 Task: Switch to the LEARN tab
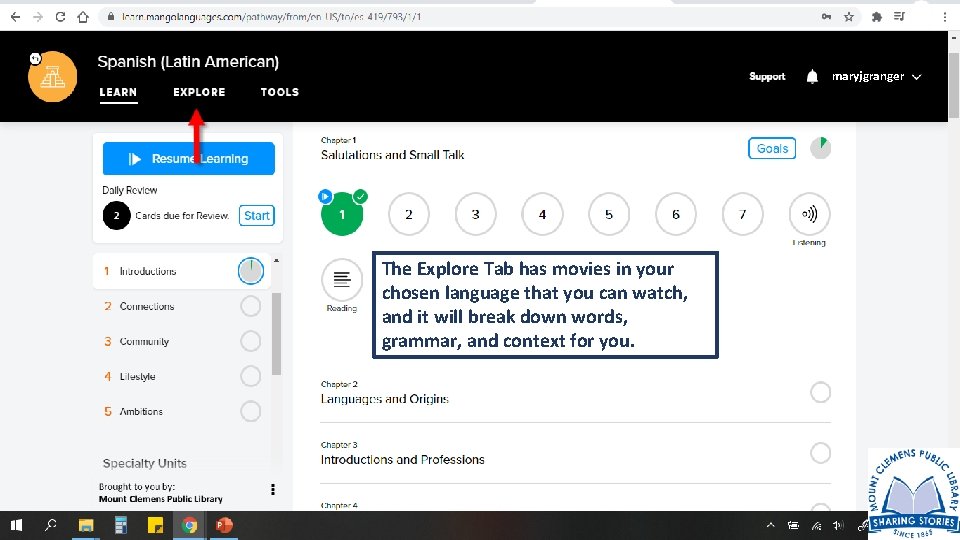tap(118, 92)
